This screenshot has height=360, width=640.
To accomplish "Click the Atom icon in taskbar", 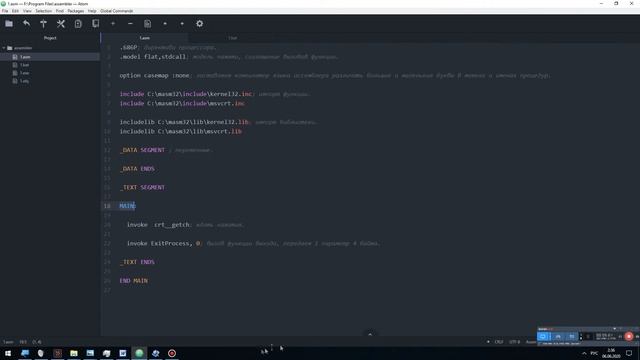I will click(139, 353).
